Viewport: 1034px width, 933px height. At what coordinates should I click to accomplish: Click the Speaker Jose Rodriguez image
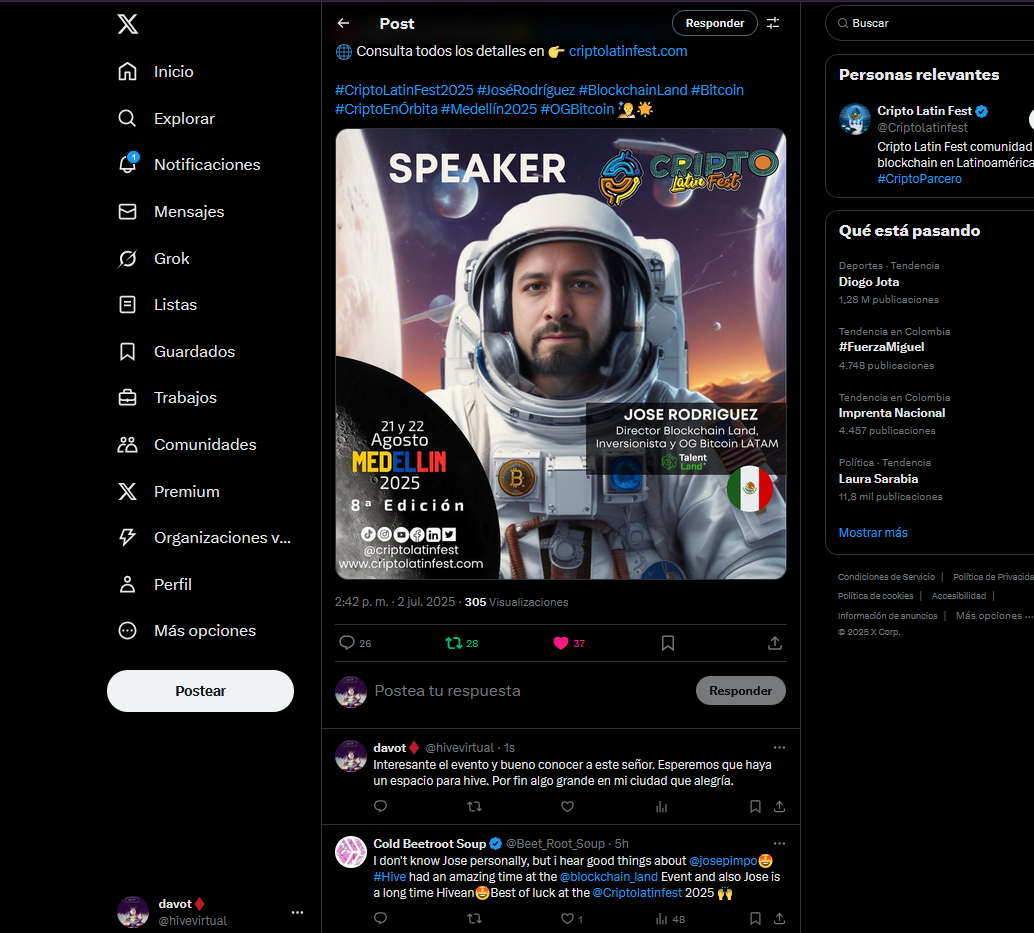(561, 354)
